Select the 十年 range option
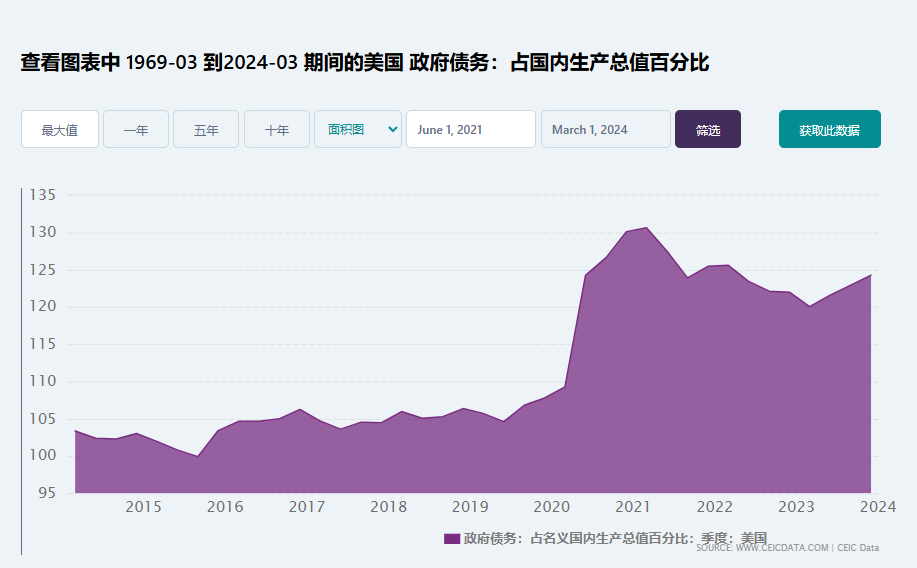The image size is (917, 568). coord(277,130)
